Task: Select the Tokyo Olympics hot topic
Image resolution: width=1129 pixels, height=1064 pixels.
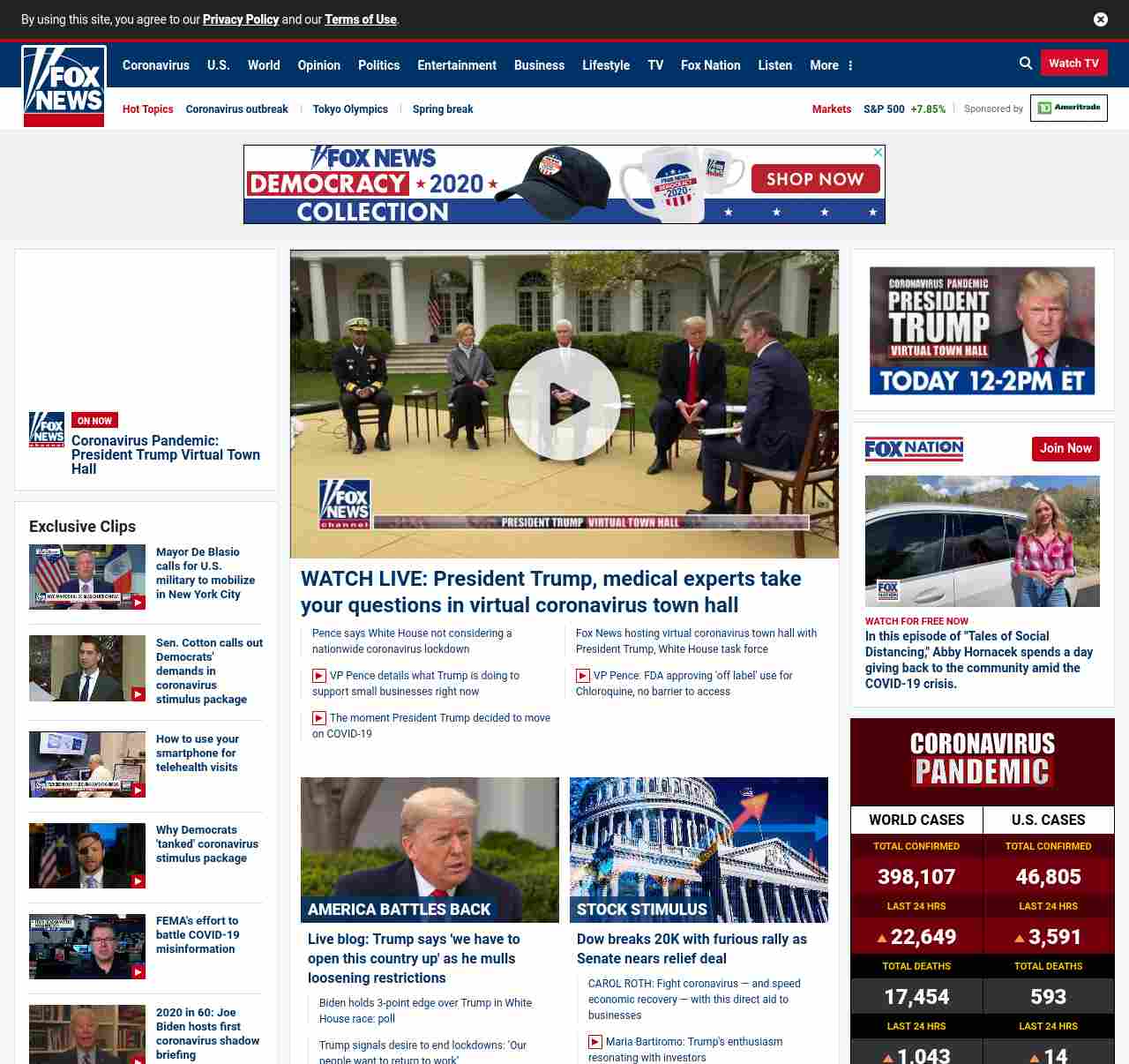Action: 350,109
